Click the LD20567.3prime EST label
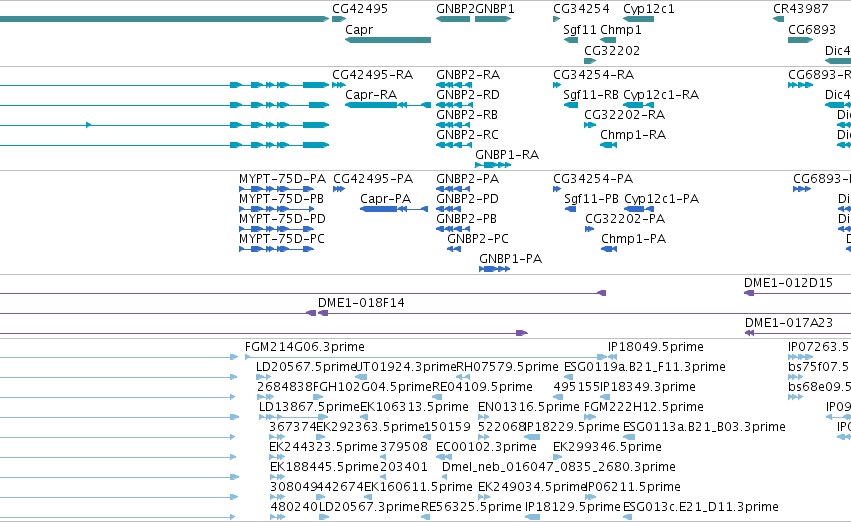 (369, 507)
